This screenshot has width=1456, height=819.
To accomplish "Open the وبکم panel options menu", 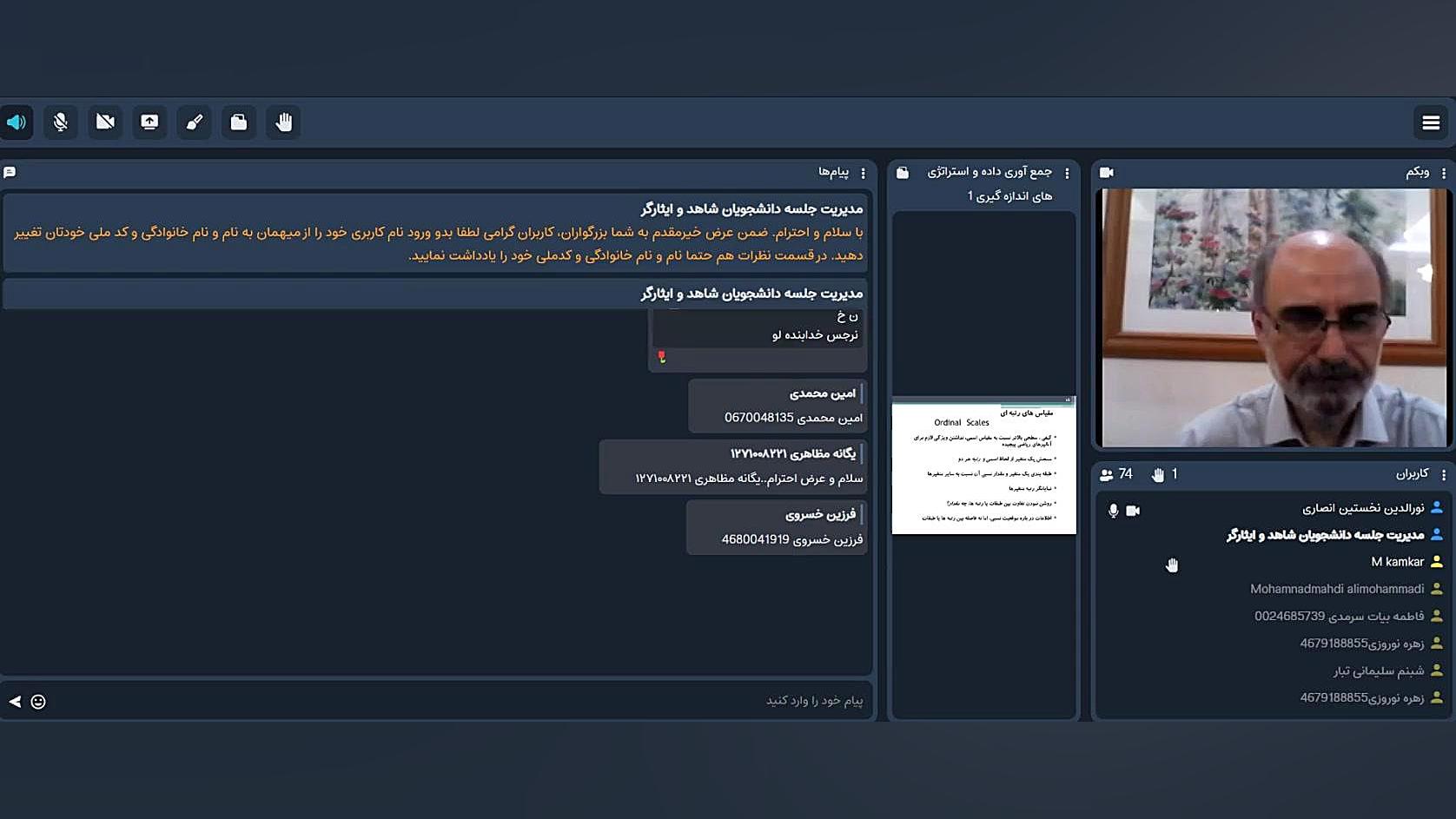I will [x=1443, y=173].
